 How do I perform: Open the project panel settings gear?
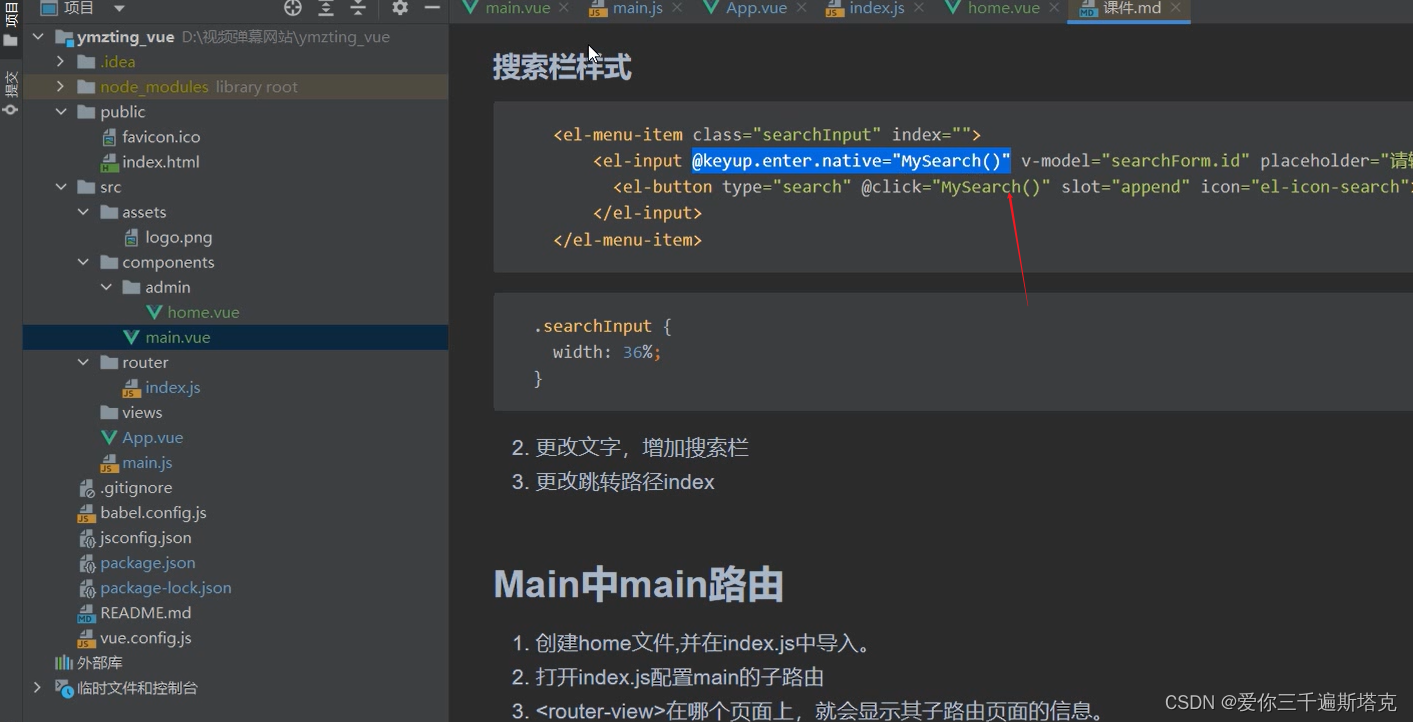[398, 8]
